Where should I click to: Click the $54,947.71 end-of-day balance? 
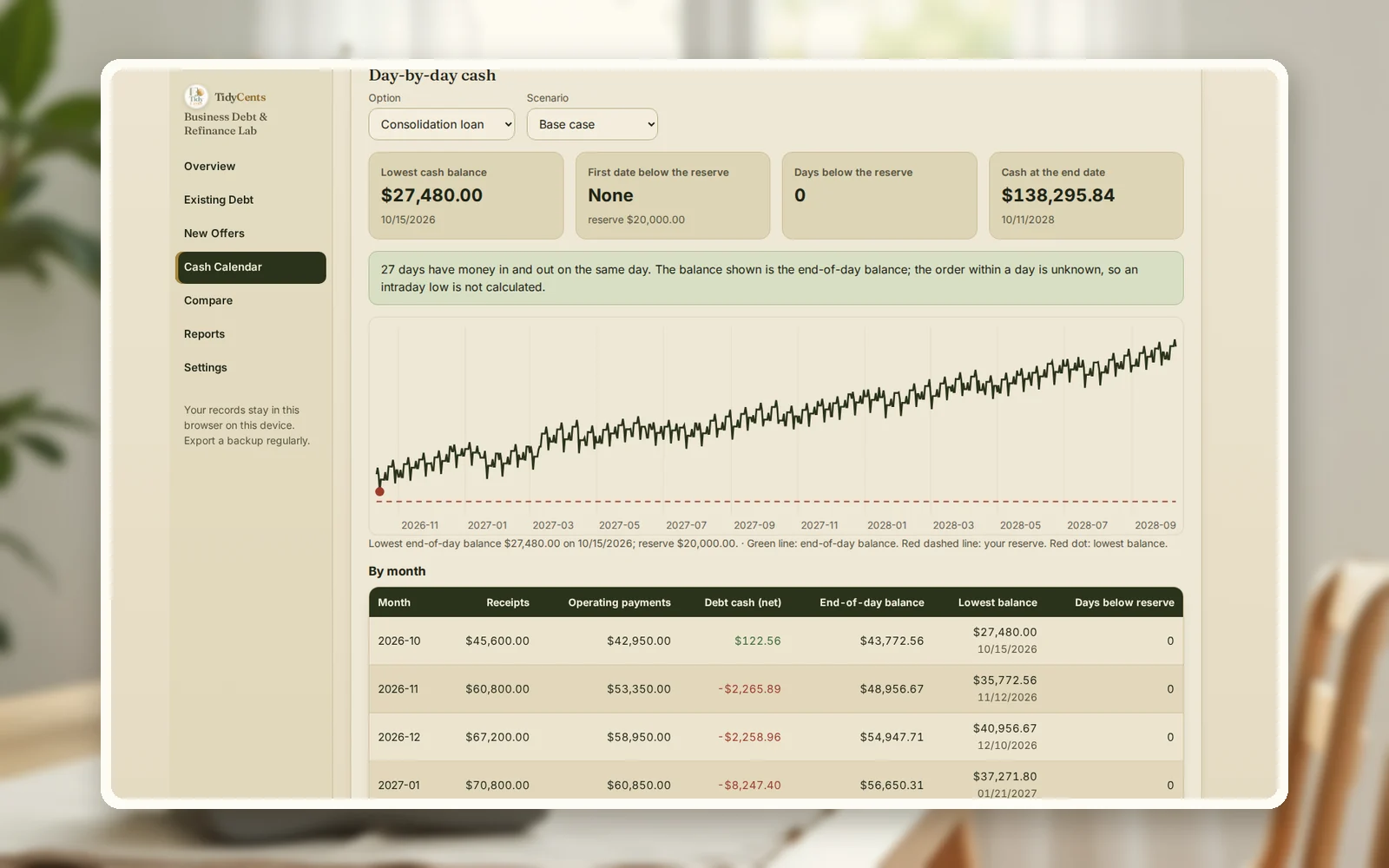[892, 737]
